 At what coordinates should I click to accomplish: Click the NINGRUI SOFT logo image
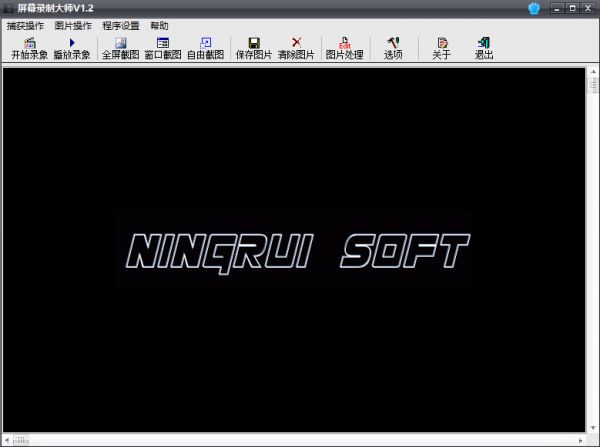pos(294,250)
